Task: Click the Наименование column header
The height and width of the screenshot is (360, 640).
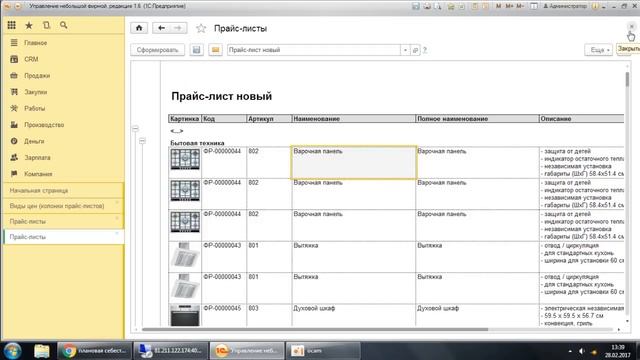Action: click(353, 119)
